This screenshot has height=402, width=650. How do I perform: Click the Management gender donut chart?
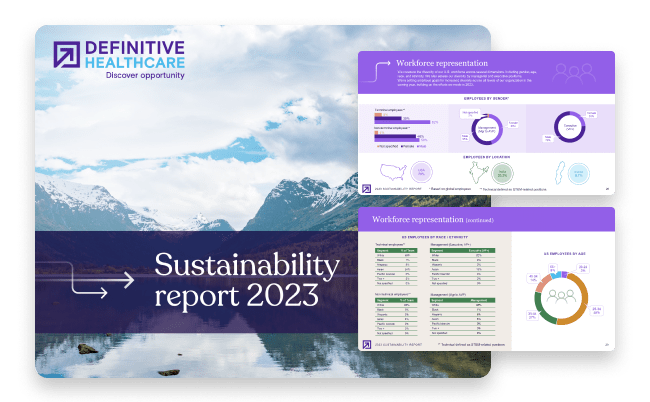coord(487,129)
